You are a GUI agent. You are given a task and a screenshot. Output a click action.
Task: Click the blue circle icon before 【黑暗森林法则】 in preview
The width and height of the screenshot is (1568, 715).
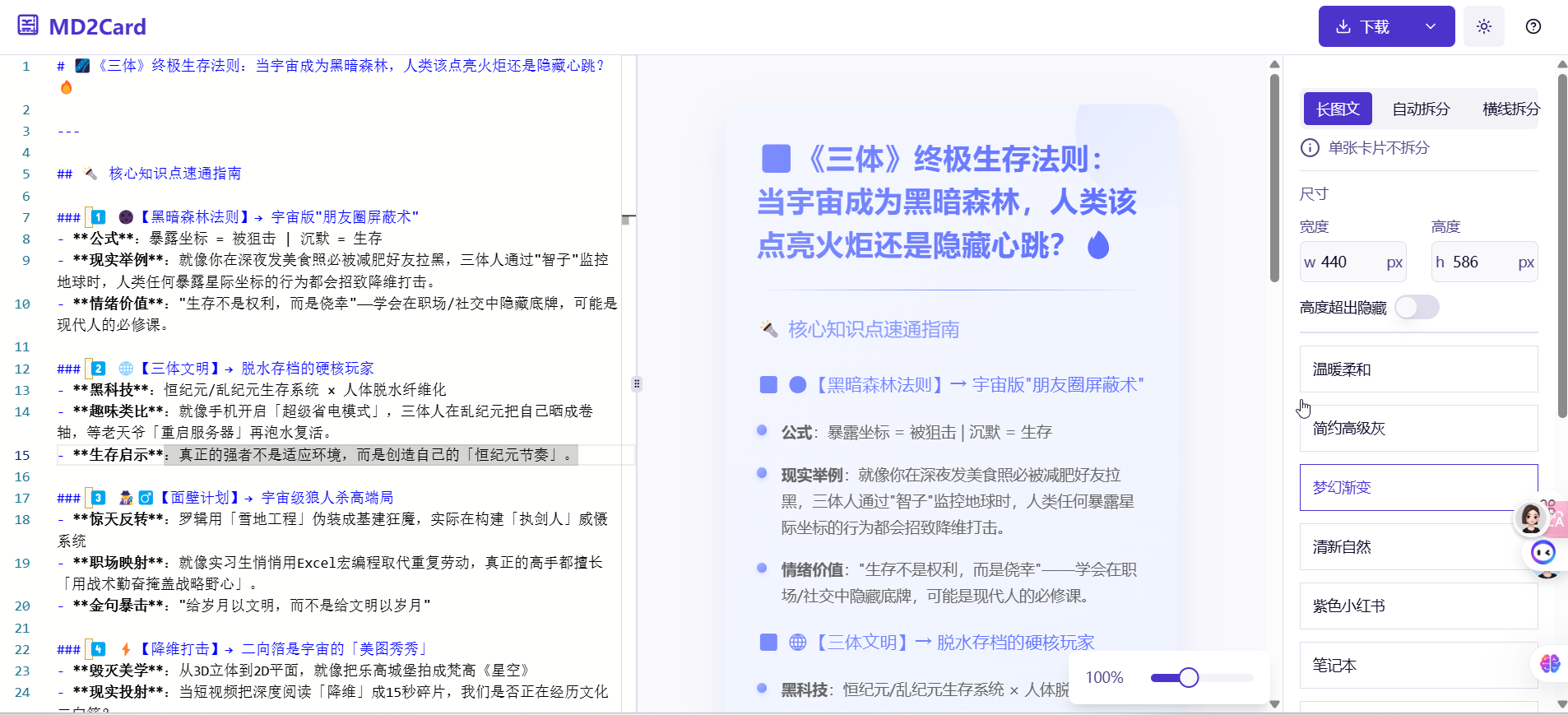797,384
